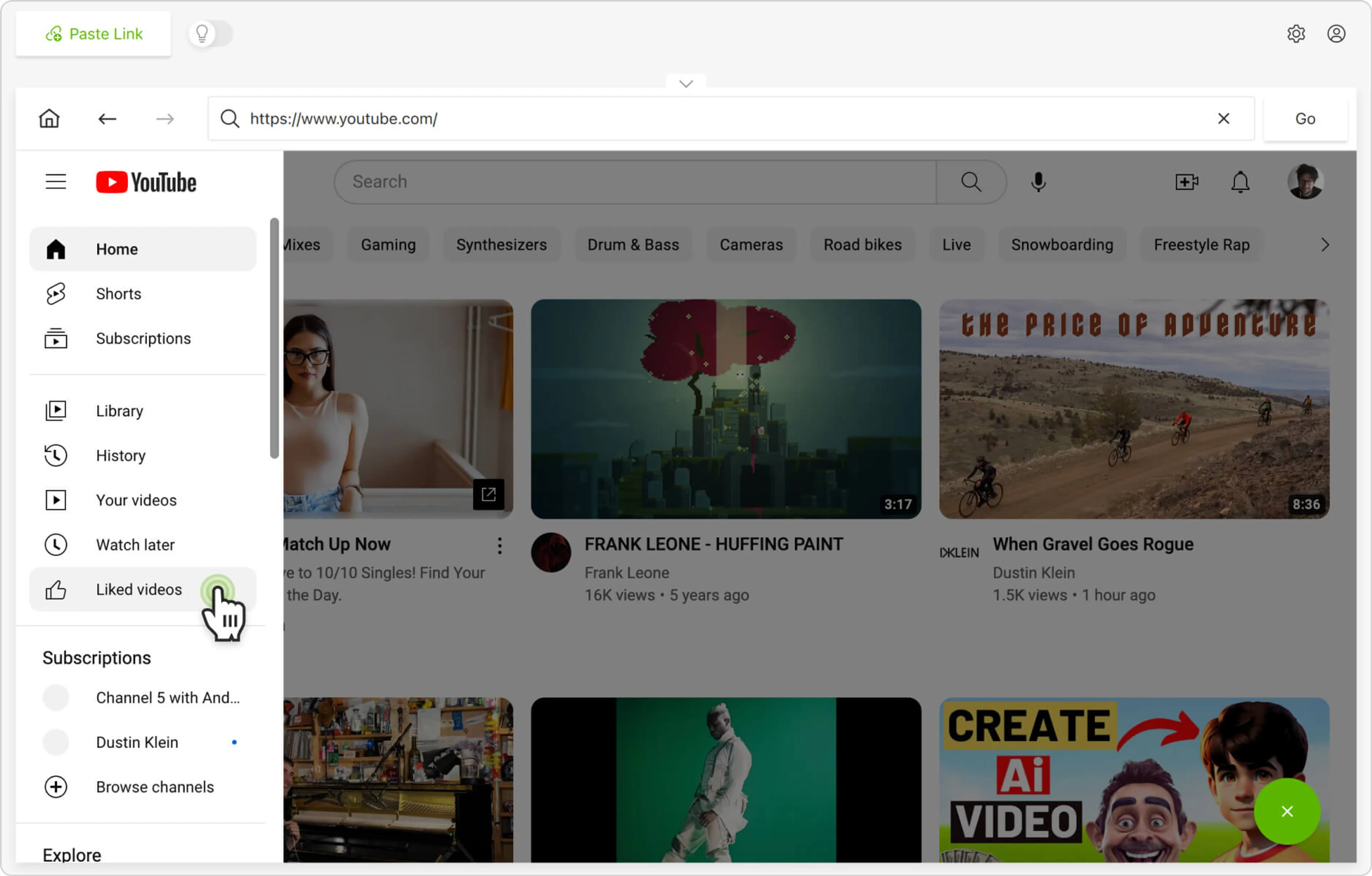This screenshot has height=876, width=1372.
Task: Toggle the light bulb switch
Action: (211, 34)
